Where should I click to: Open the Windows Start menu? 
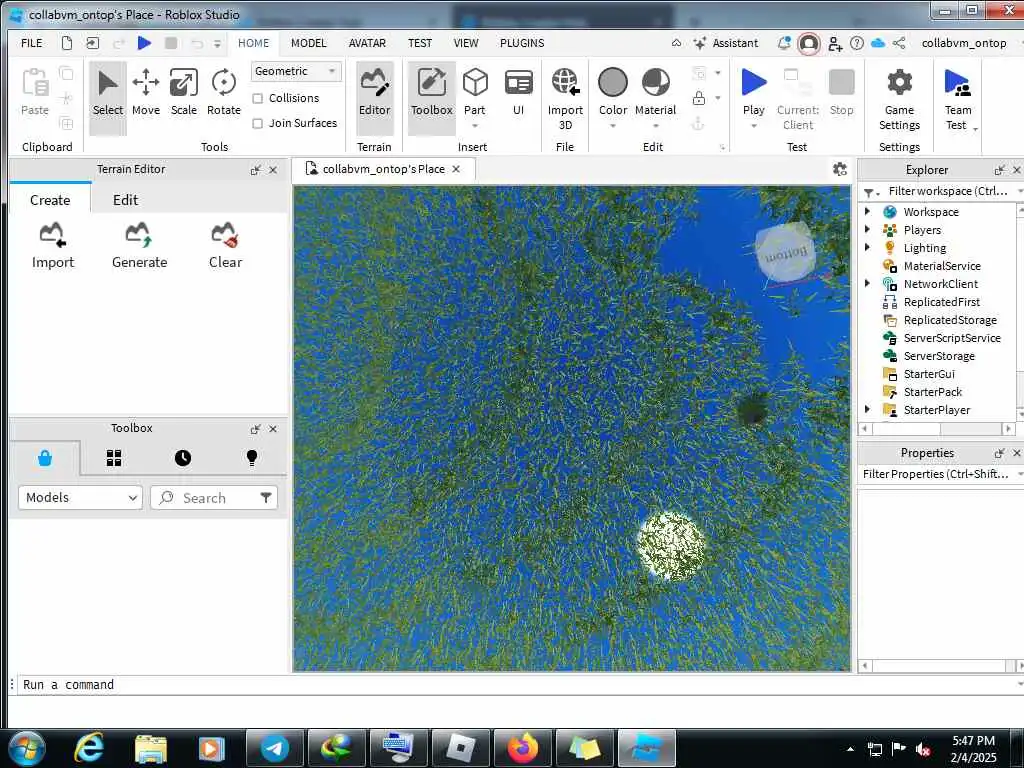tap(27, 748)
